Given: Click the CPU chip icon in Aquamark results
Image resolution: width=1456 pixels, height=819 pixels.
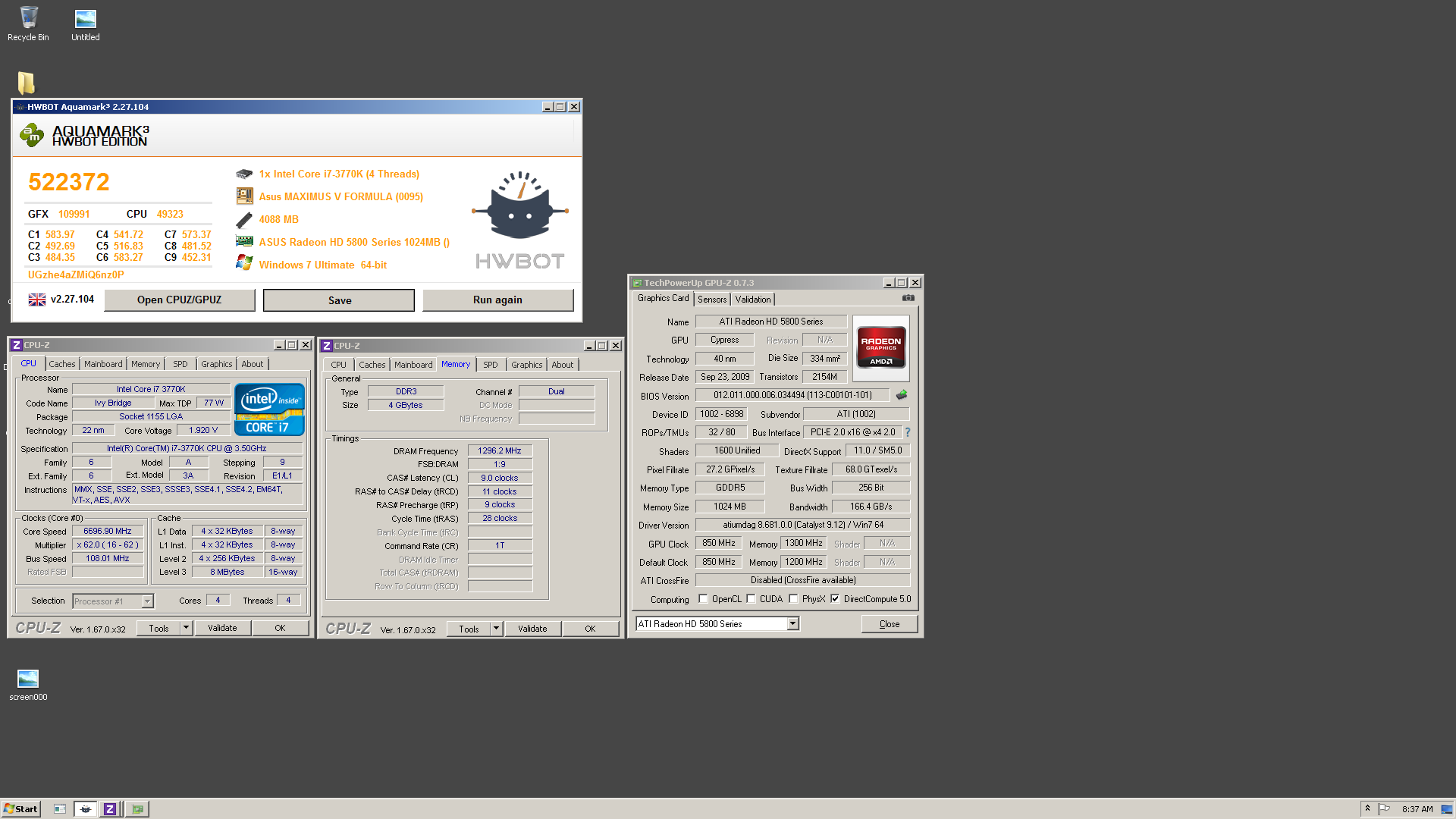Looking at the screenshot, I should (244, 174).
